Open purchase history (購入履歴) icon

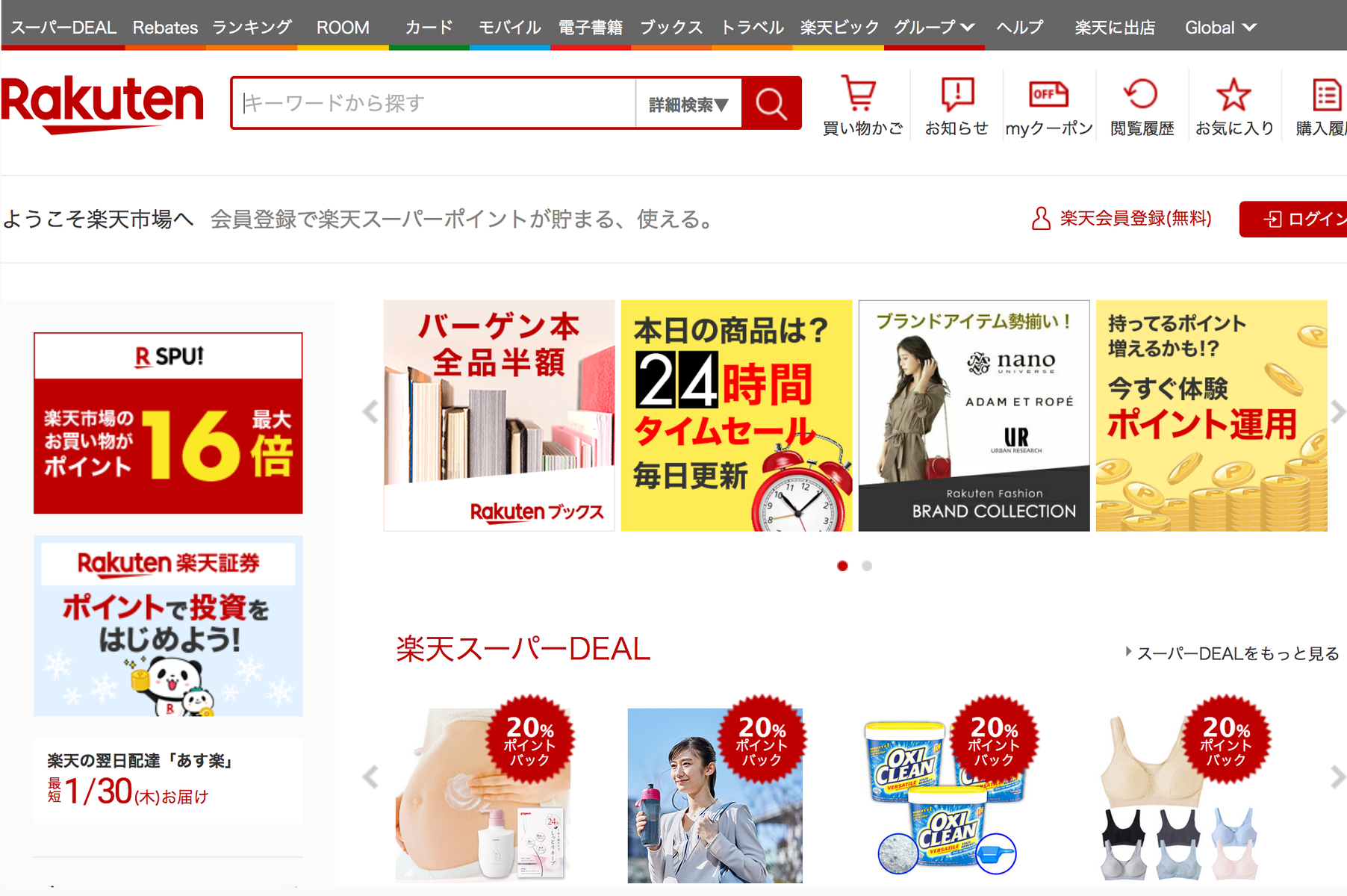1323,105
